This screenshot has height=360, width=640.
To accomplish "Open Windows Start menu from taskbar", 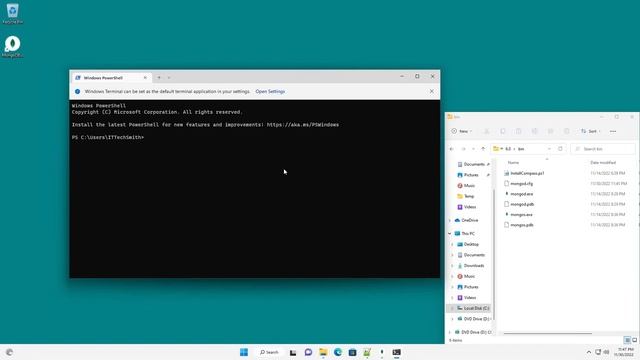I will (244, 352).
